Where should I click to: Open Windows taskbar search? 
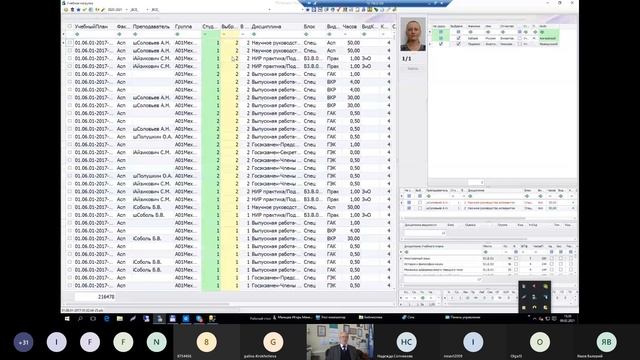pos(80,318)
